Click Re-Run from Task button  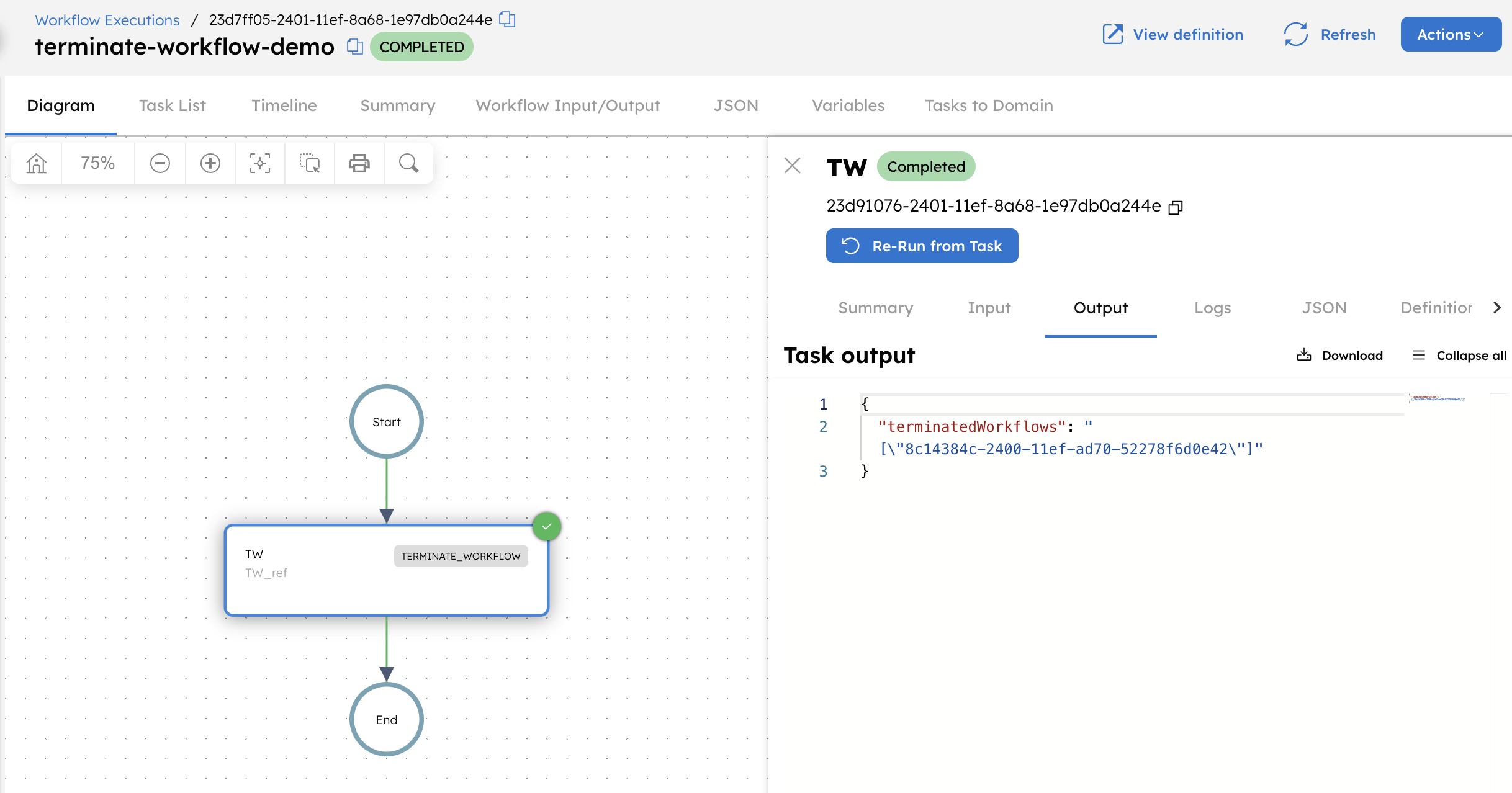tap(922, 246)
